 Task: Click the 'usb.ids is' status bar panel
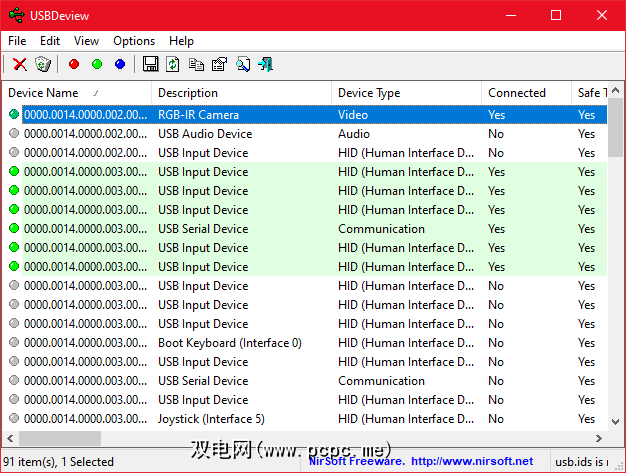(x=581, y=461)
